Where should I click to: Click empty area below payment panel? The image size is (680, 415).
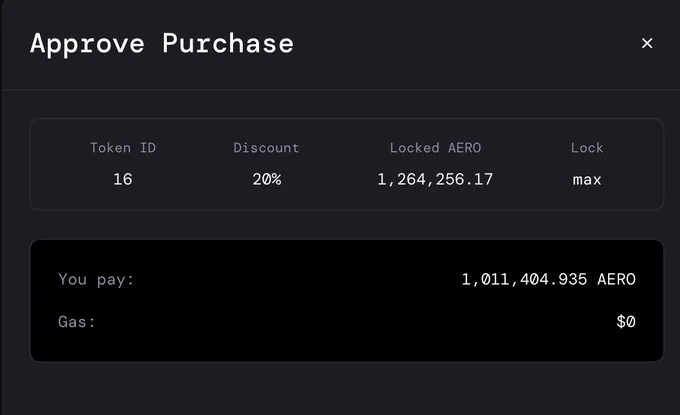tap(347, 388)
